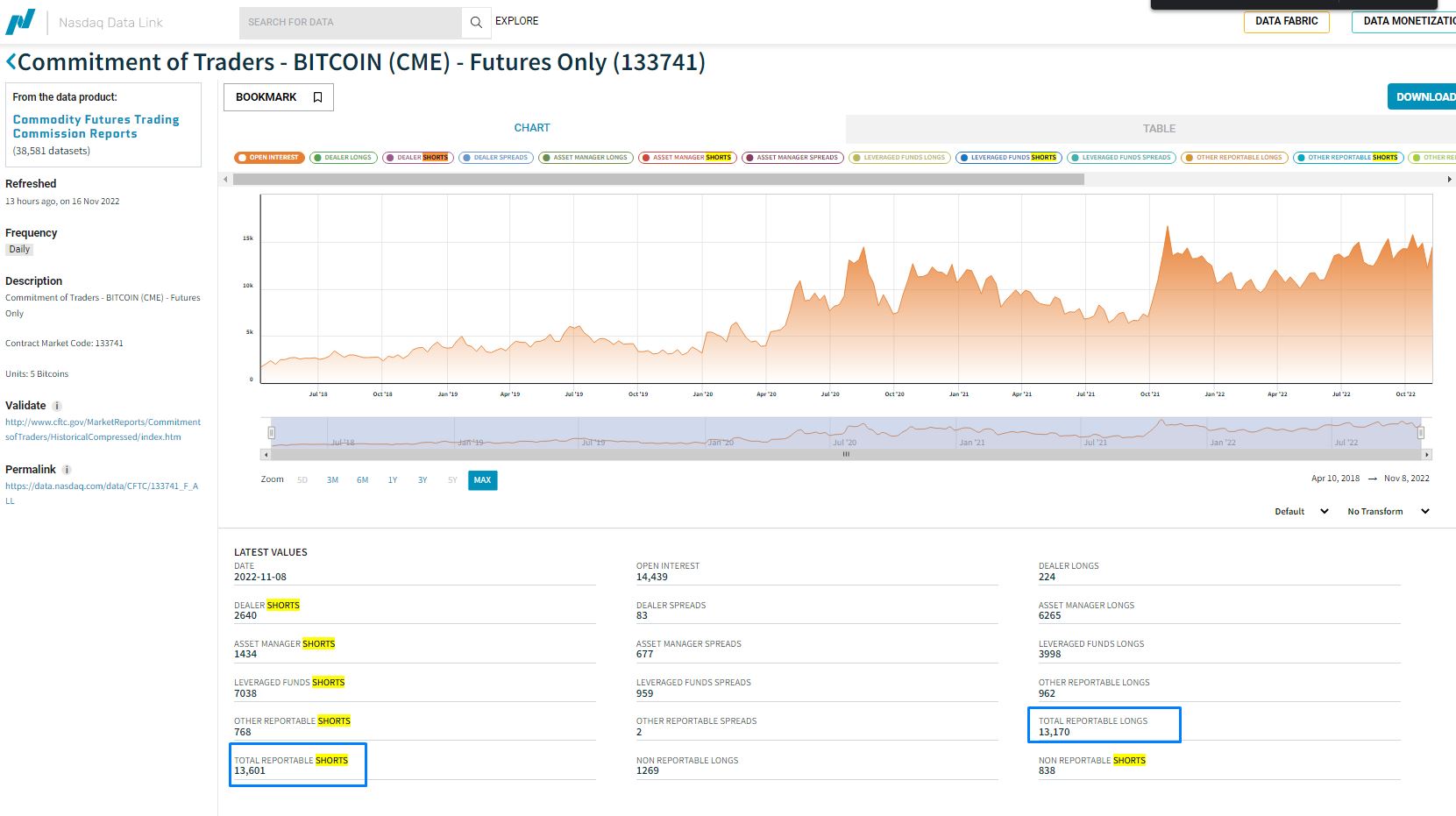Toggle Dealer Longs series
Viewport: 1456px width, 816px height.
coord(344,158)
